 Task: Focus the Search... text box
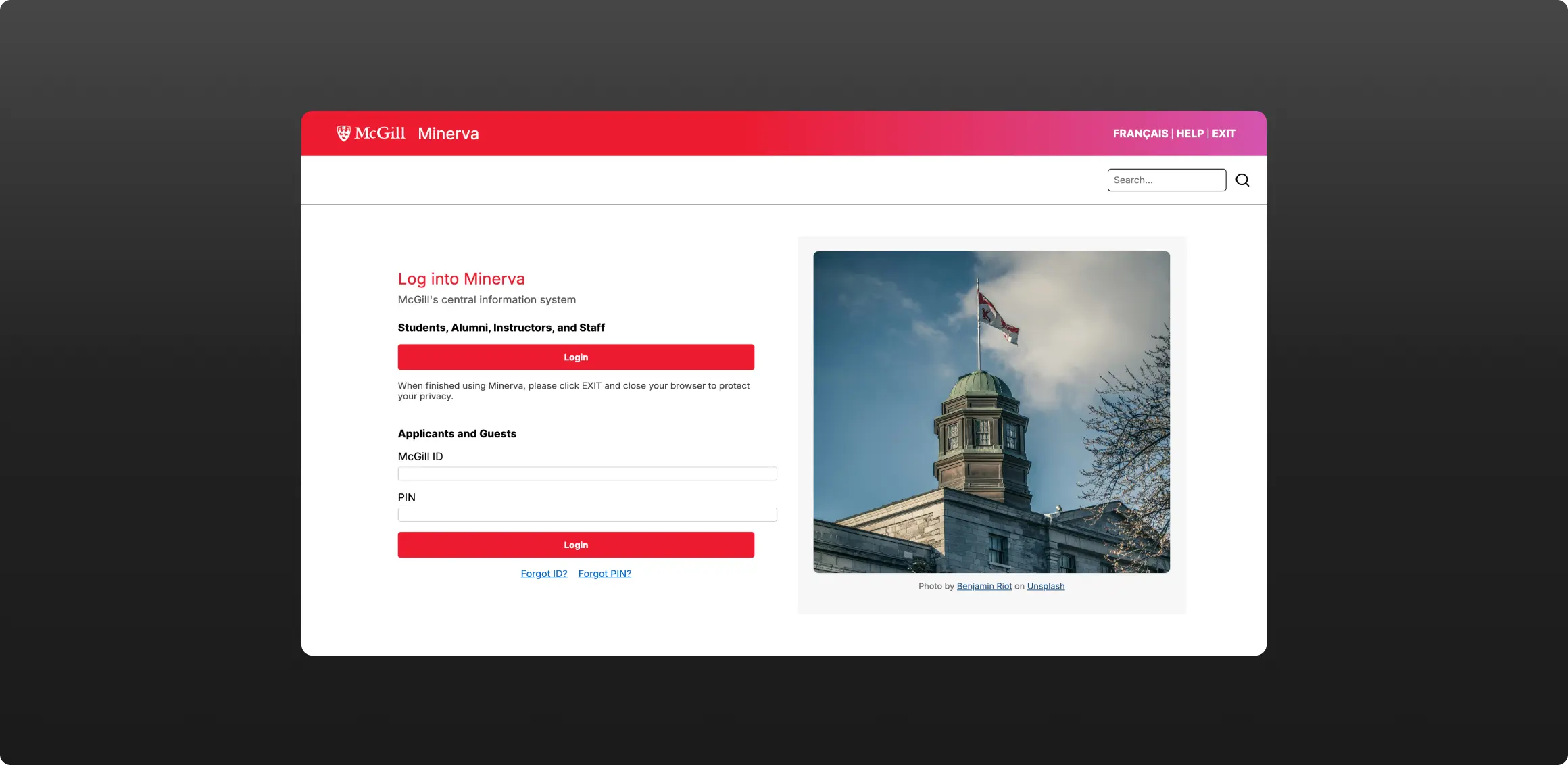pyautogui.click(x=1166, y=180)
